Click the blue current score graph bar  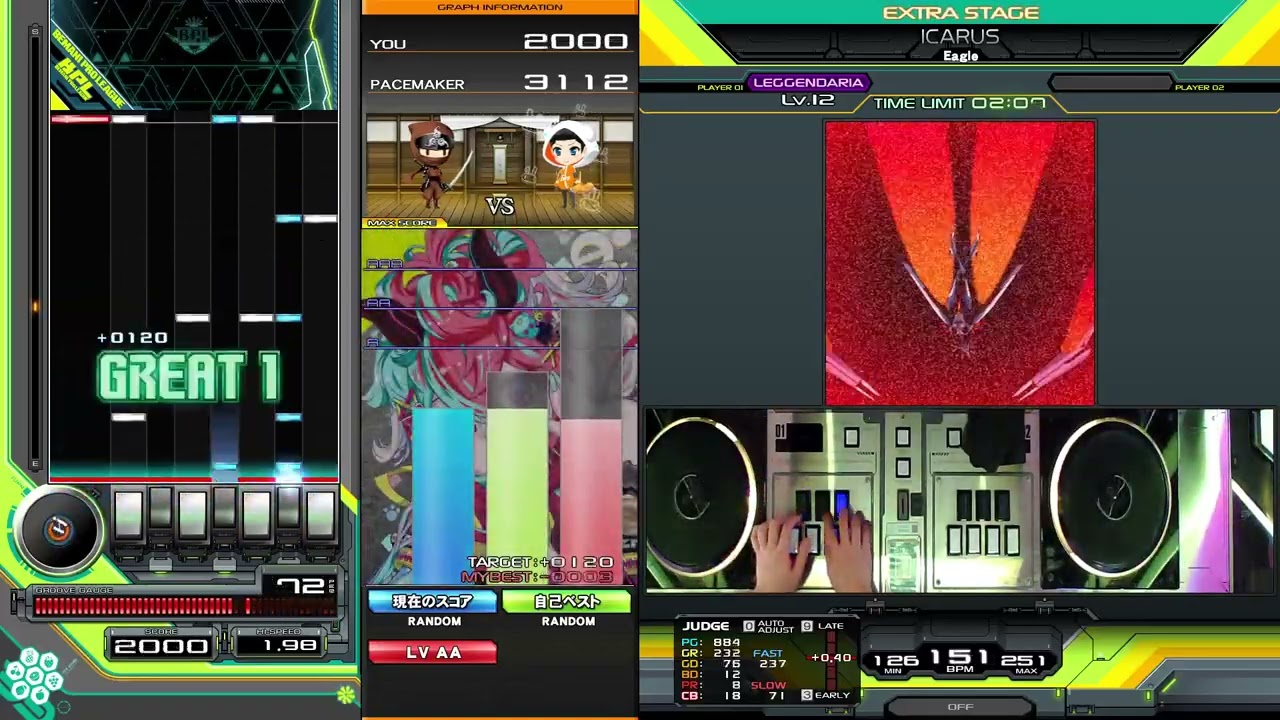point(444,496)
